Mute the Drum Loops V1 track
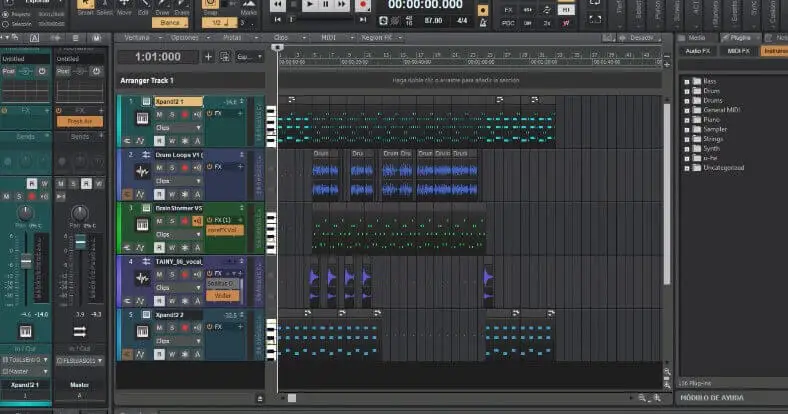This screenshot has width=788, height=414. point(159,168)
